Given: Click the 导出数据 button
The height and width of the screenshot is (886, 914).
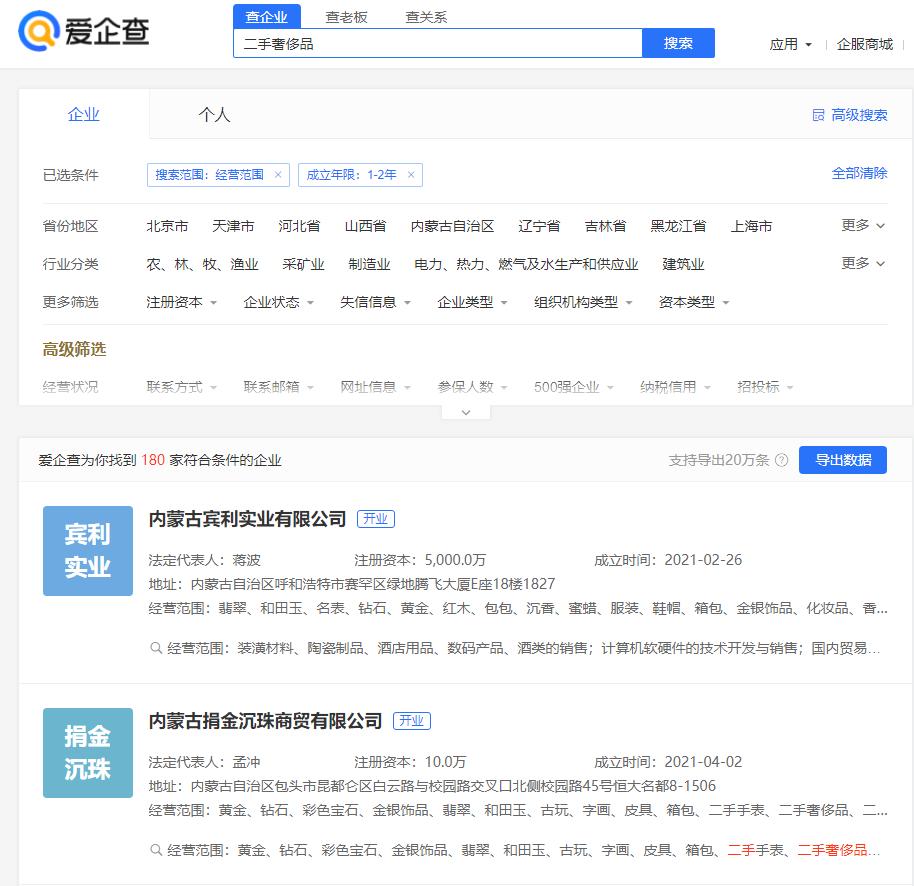Looking at the screenshot, I should click(x=843, y=460).
